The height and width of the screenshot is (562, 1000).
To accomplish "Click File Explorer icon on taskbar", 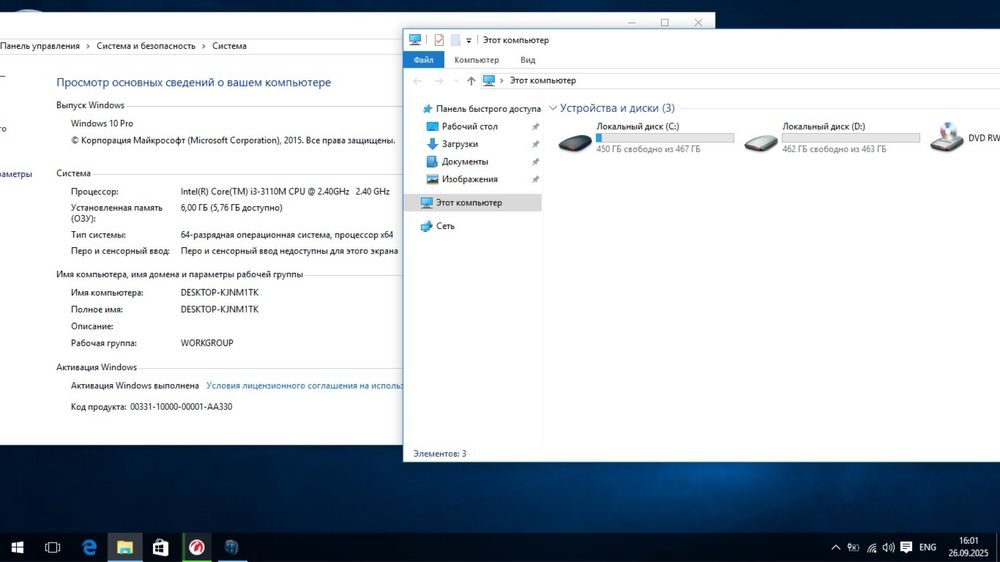I will coord(125,547).
